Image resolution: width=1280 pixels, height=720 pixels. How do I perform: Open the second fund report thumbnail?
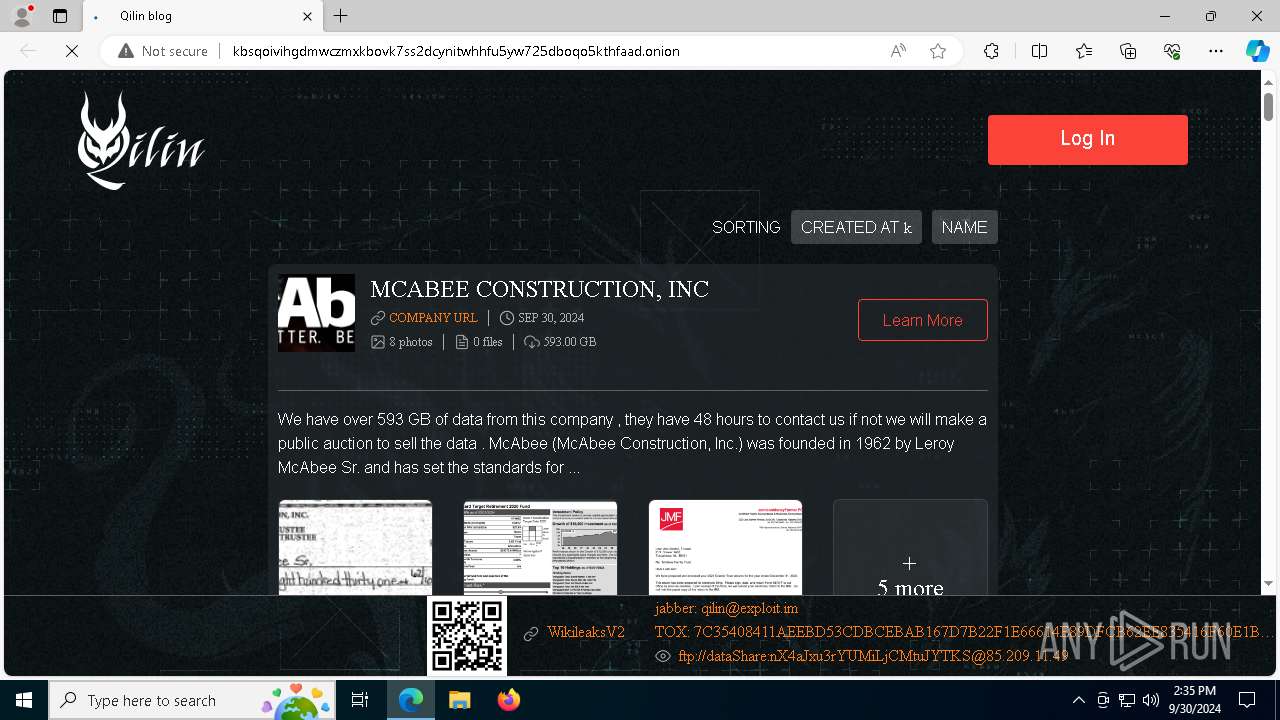[540, 548]
